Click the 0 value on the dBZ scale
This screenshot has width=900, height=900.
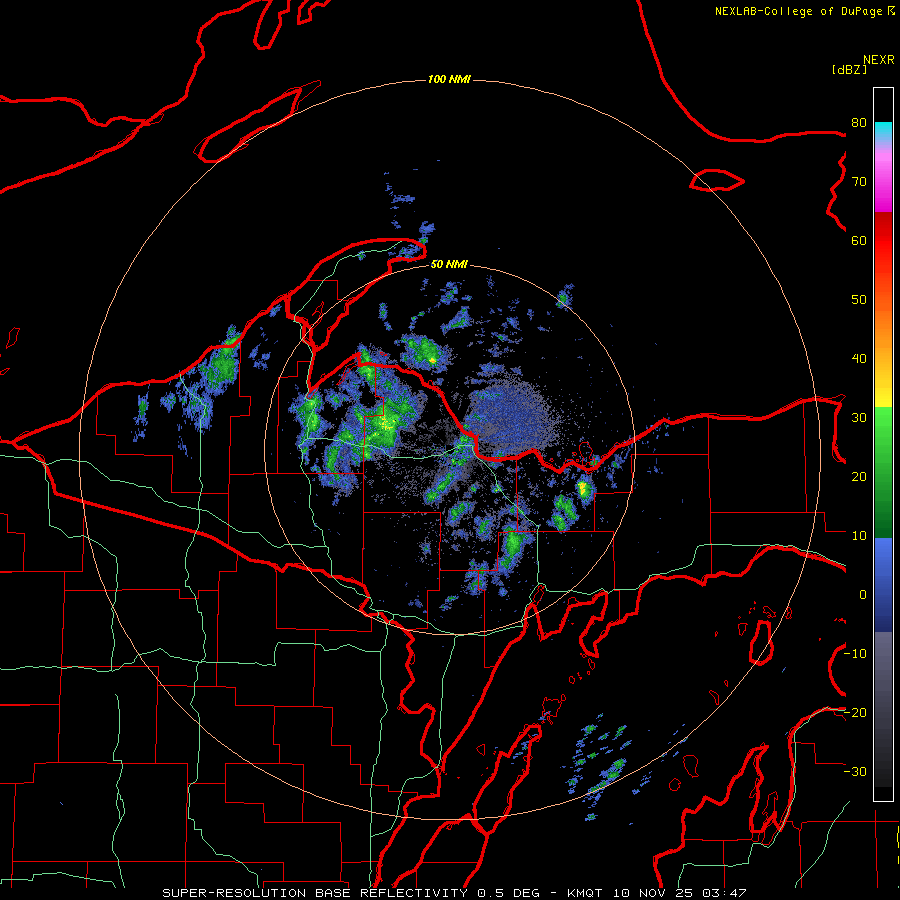tap(863, 595)
